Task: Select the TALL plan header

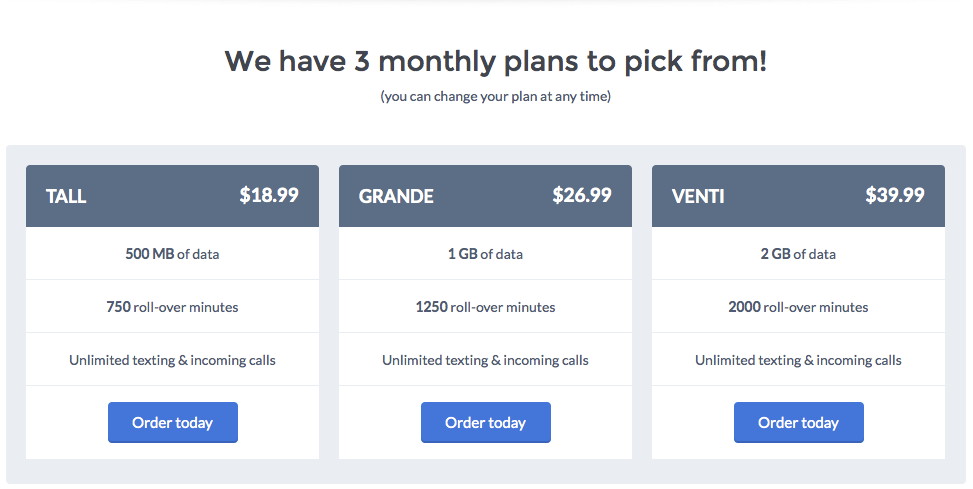Action: pos(173,196)
